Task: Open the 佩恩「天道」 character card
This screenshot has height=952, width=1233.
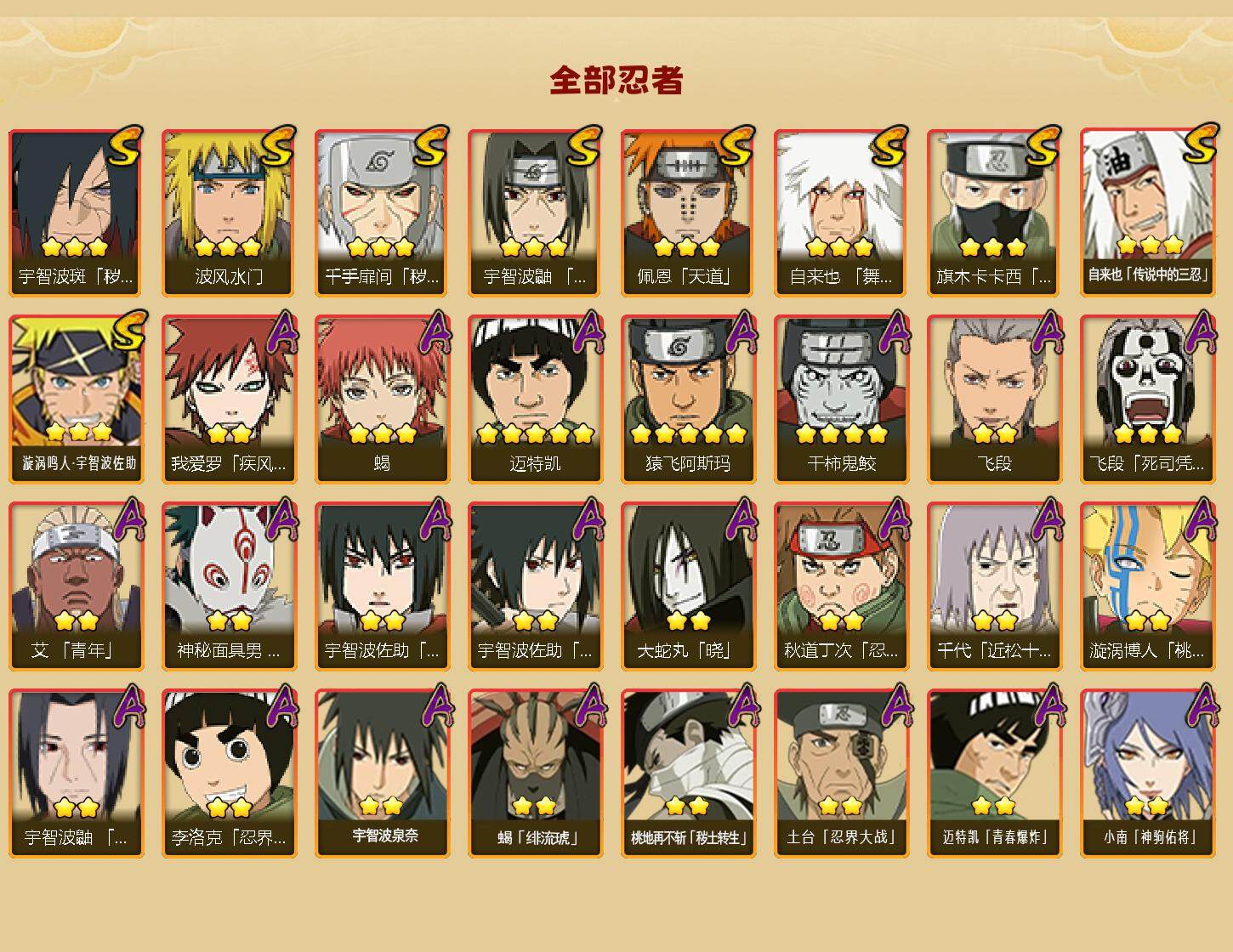Action: click(688, 212)
